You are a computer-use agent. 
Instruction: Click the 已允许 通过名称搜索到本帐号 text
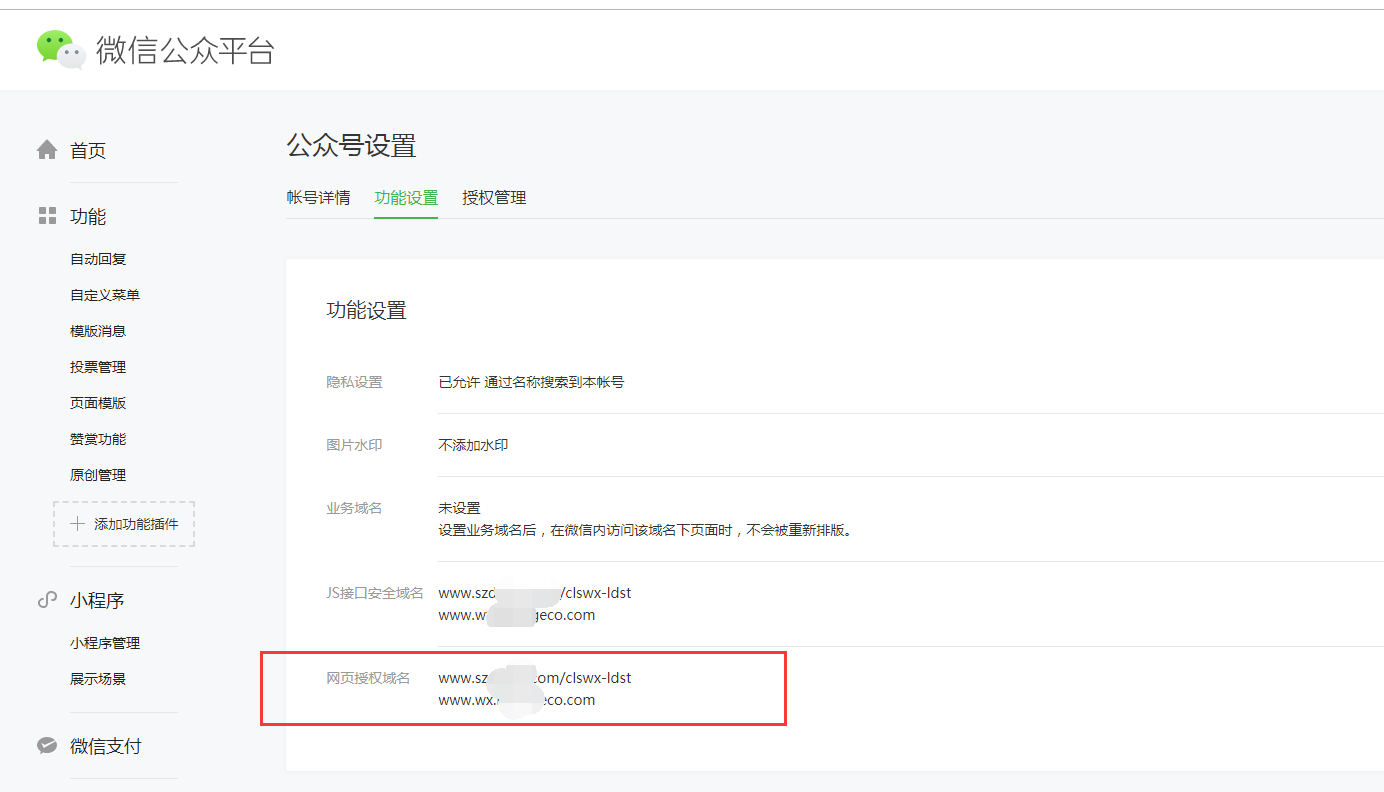coord(531,382)
